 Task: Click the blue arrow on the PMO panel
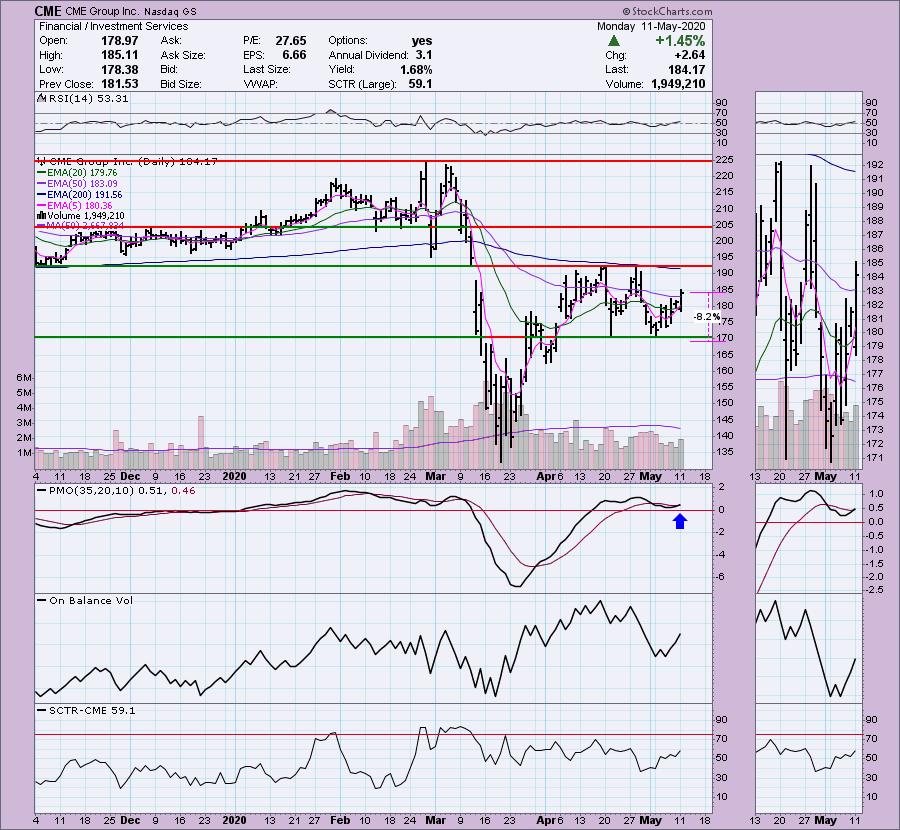680,521
